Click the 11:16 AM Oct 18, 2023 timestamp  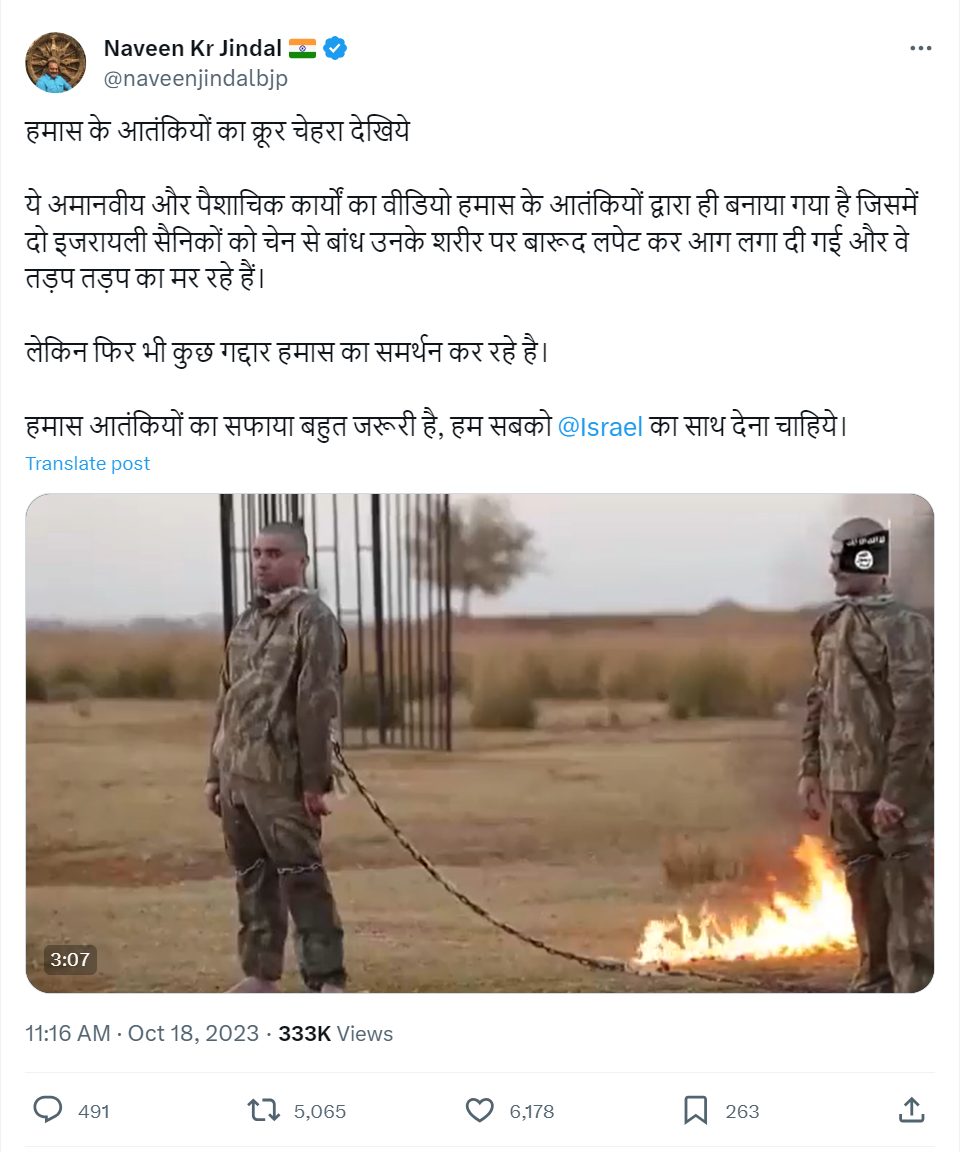(x=142, y=1034)
